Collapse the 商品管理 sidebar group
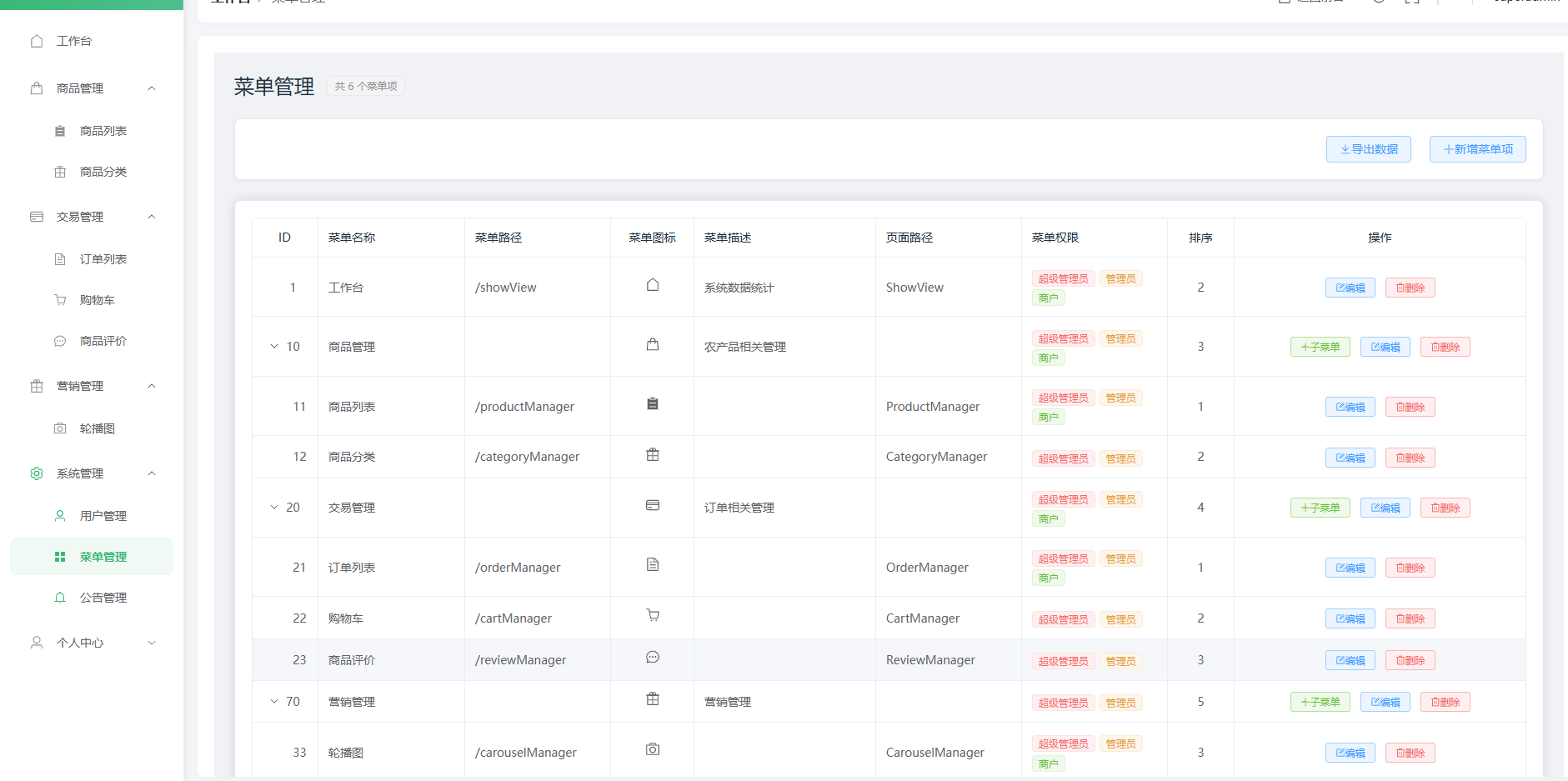Screen dimensions: 1568x781 pyautogui.click(x=152, y=88)
